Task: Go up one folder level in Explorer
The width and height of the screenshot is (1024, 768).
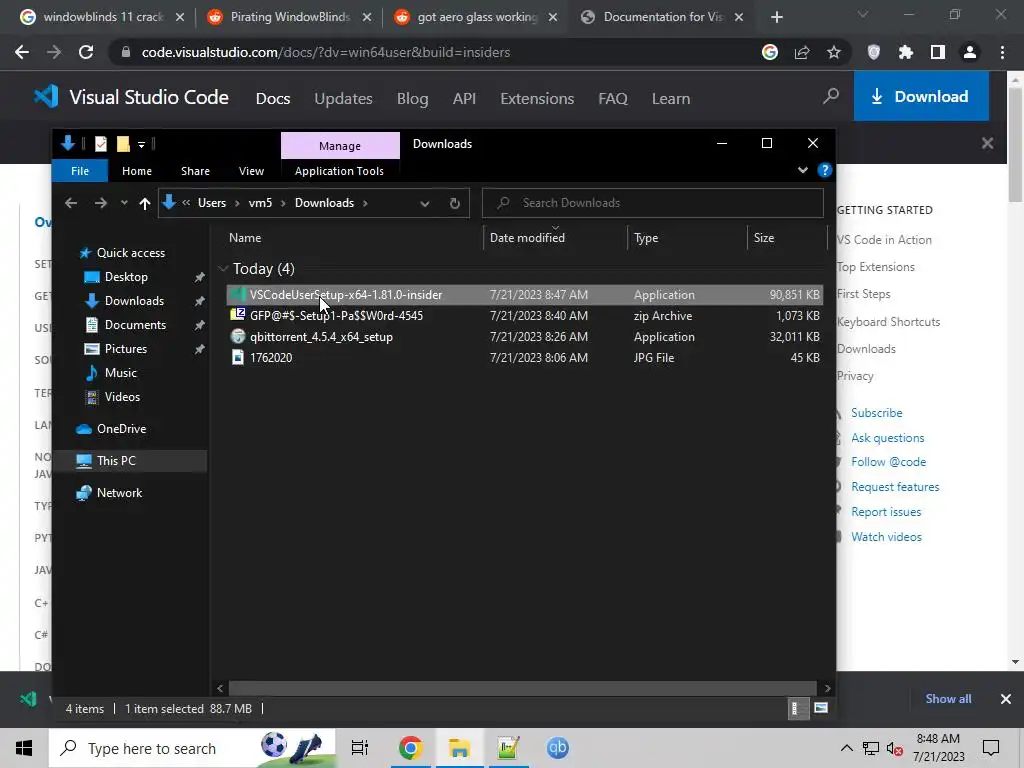Action: 144,203
